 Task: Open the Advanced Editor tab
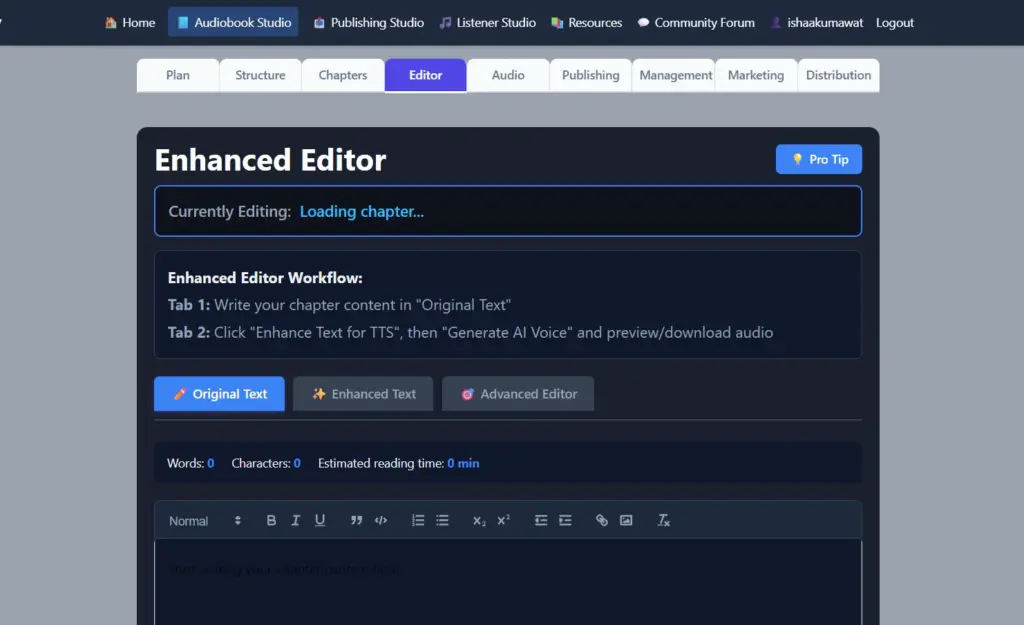518,393
